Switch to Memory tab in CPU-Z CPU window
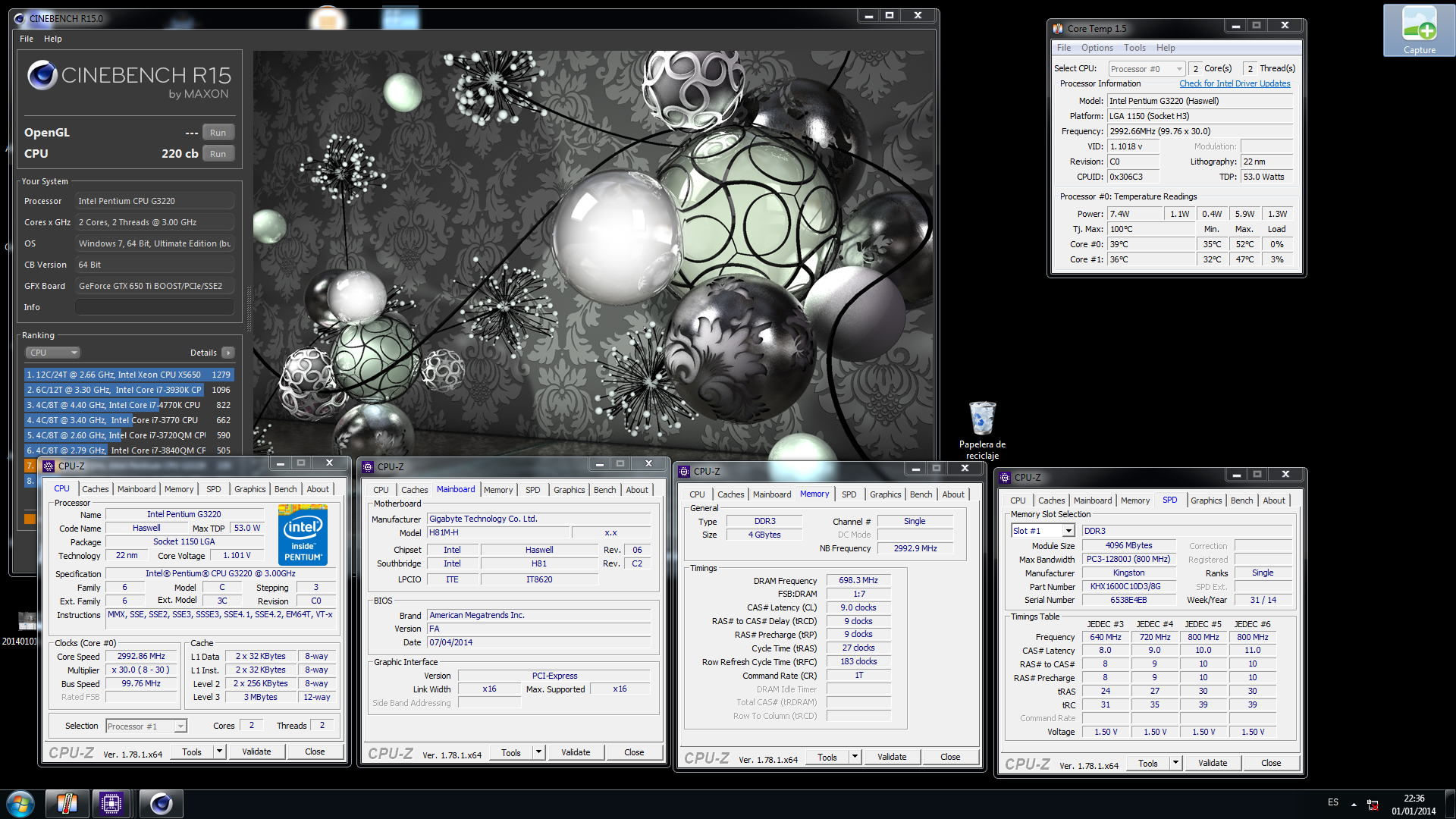 point(179,489)
